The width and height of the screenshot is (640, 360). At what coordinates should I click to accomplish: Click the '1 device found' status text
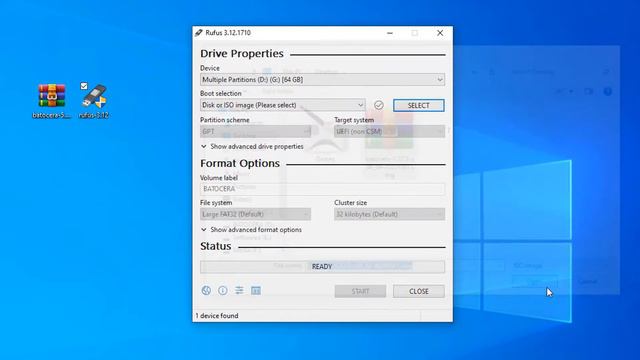coord(217,316)
